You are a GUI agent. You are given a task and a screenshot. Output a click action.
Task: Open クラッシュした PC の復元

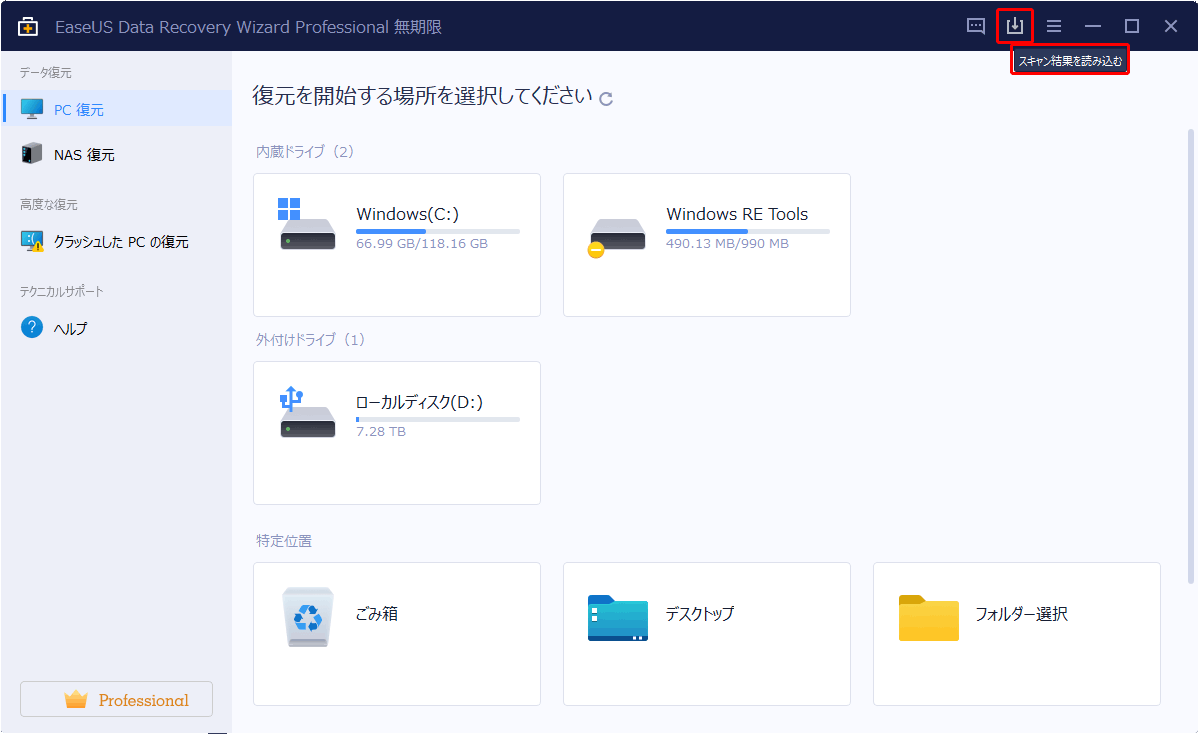click(x=116, y=241)
